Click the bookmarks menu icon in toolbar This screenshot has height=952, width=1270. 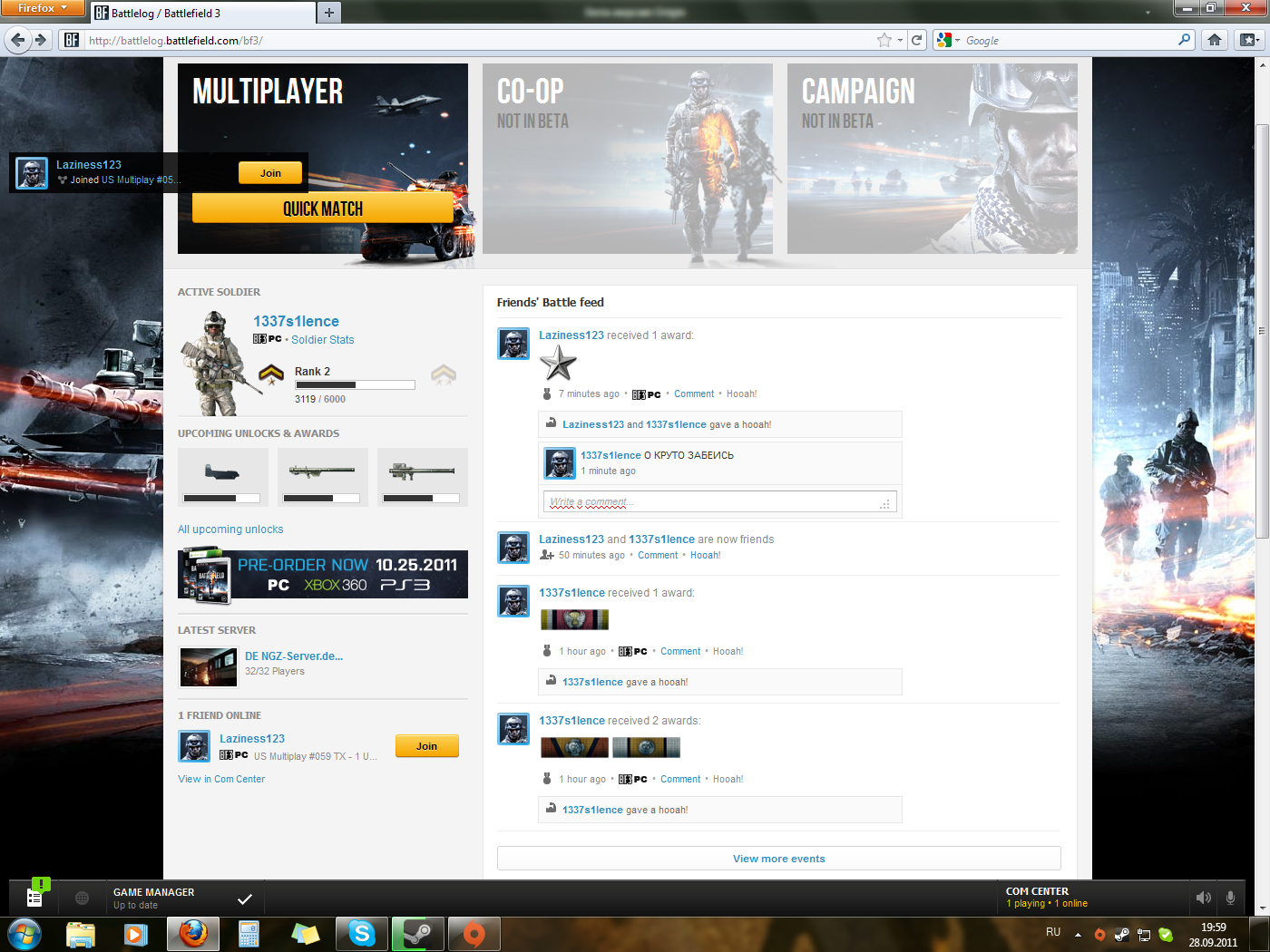[1249, 40]
